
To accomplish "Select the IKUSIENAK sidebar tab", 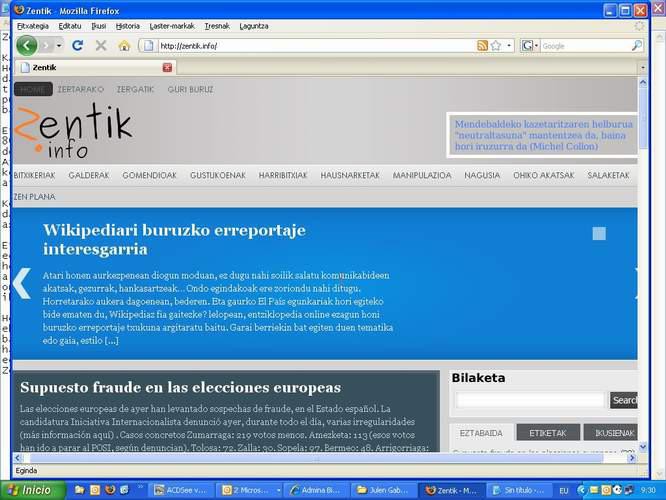I will pyautogui.click(x=611, y=433).
